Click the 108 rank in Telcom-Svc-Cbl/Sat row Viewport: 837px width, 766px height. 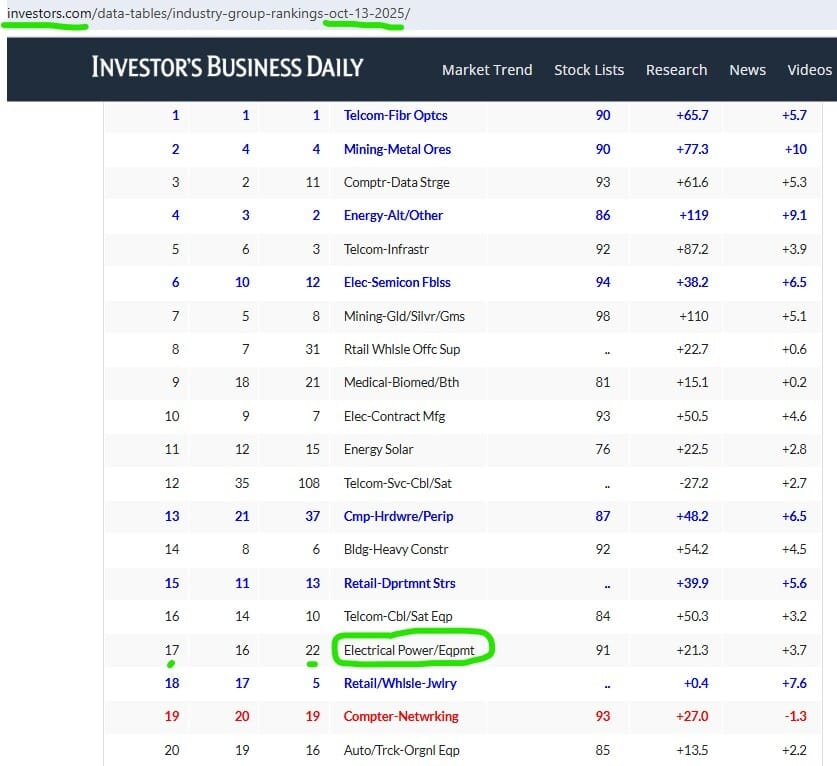tap(309, 483)
